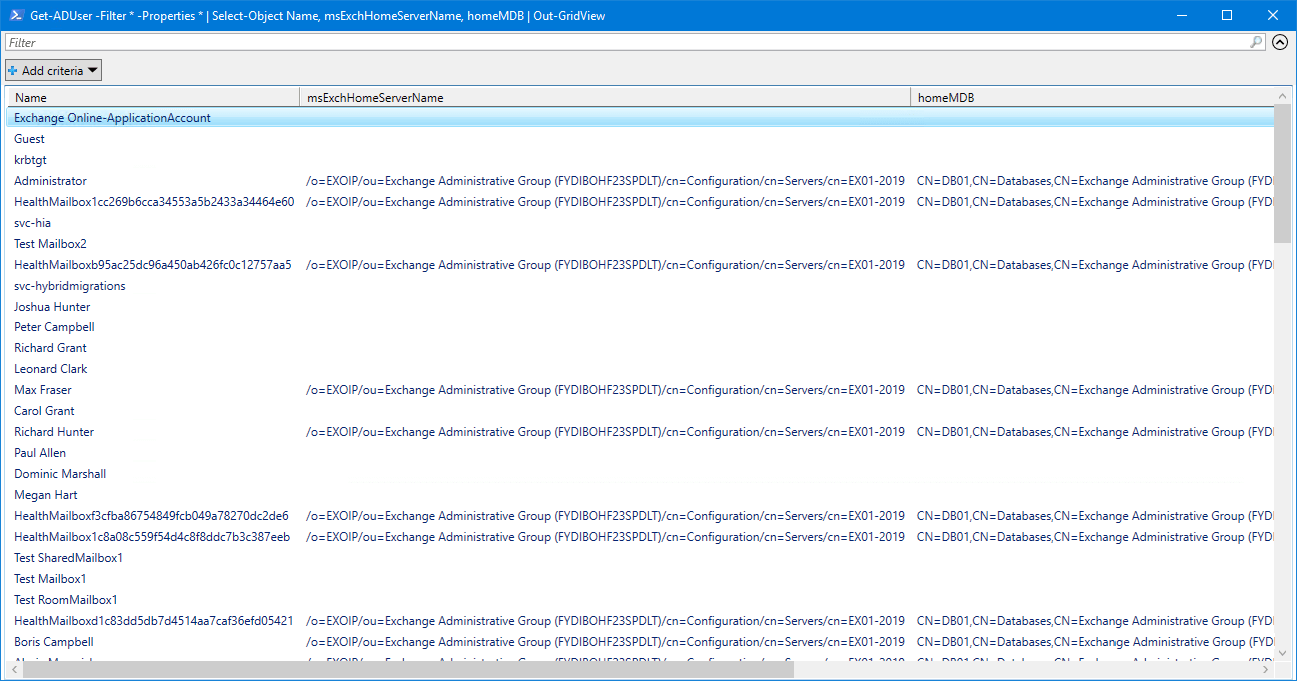Select the Paul Allen row
This screenshot has height=681, width=1297.
[640, 453]
